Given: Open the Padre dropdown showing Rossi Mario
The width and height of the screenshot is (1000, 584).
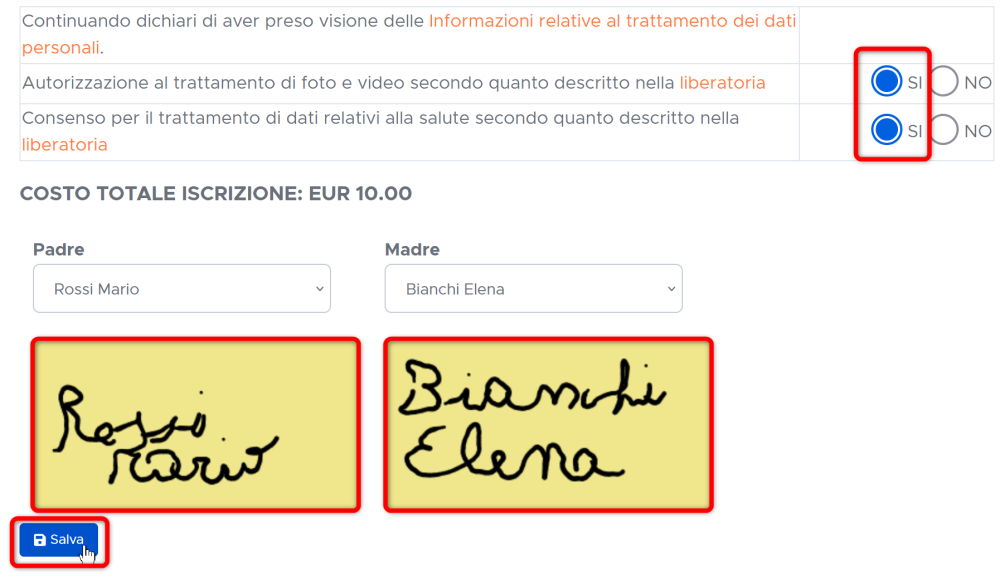Looking at the screenshot, I should [182, 289].
